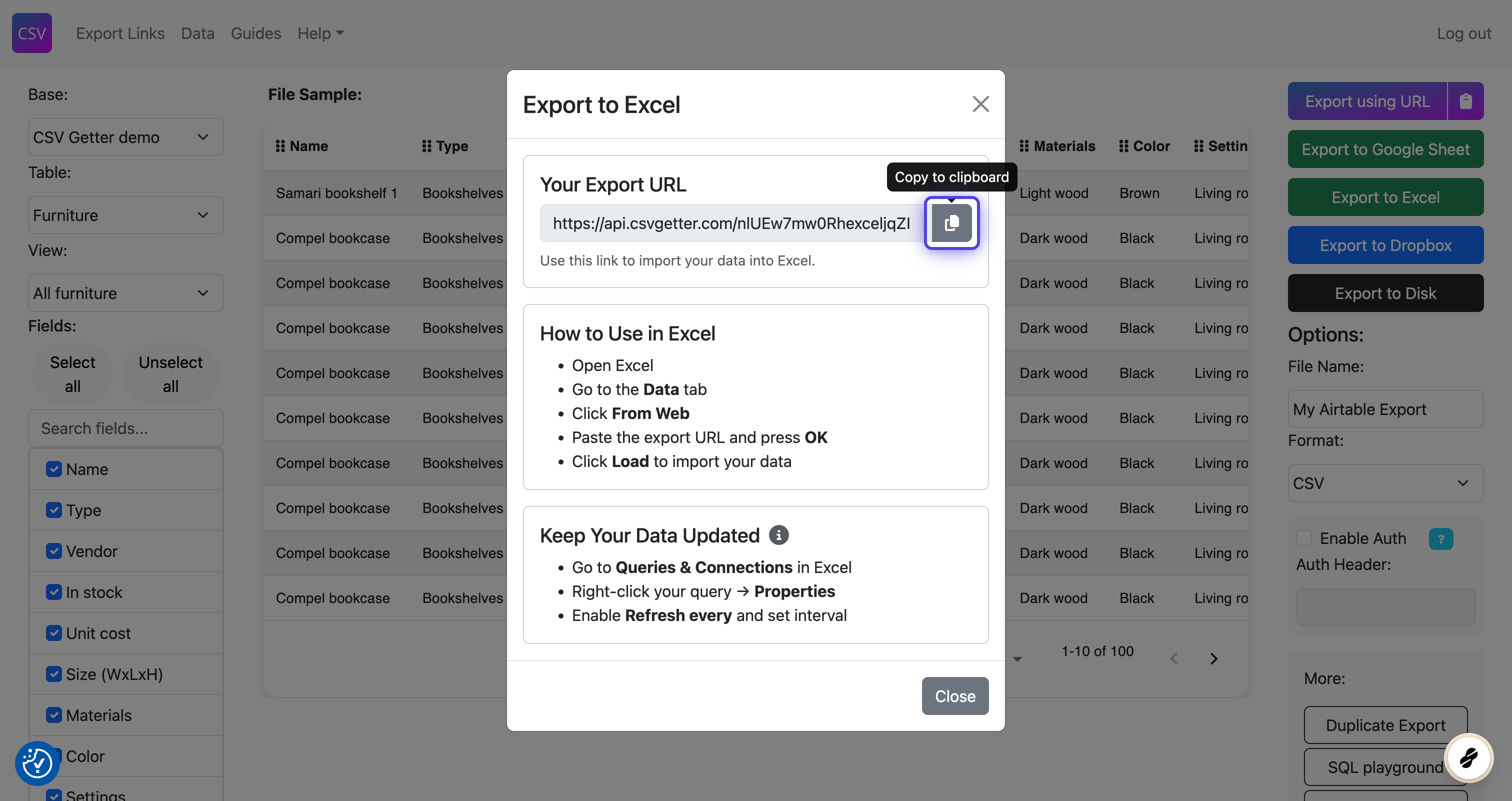Open the Help menu

320,33
